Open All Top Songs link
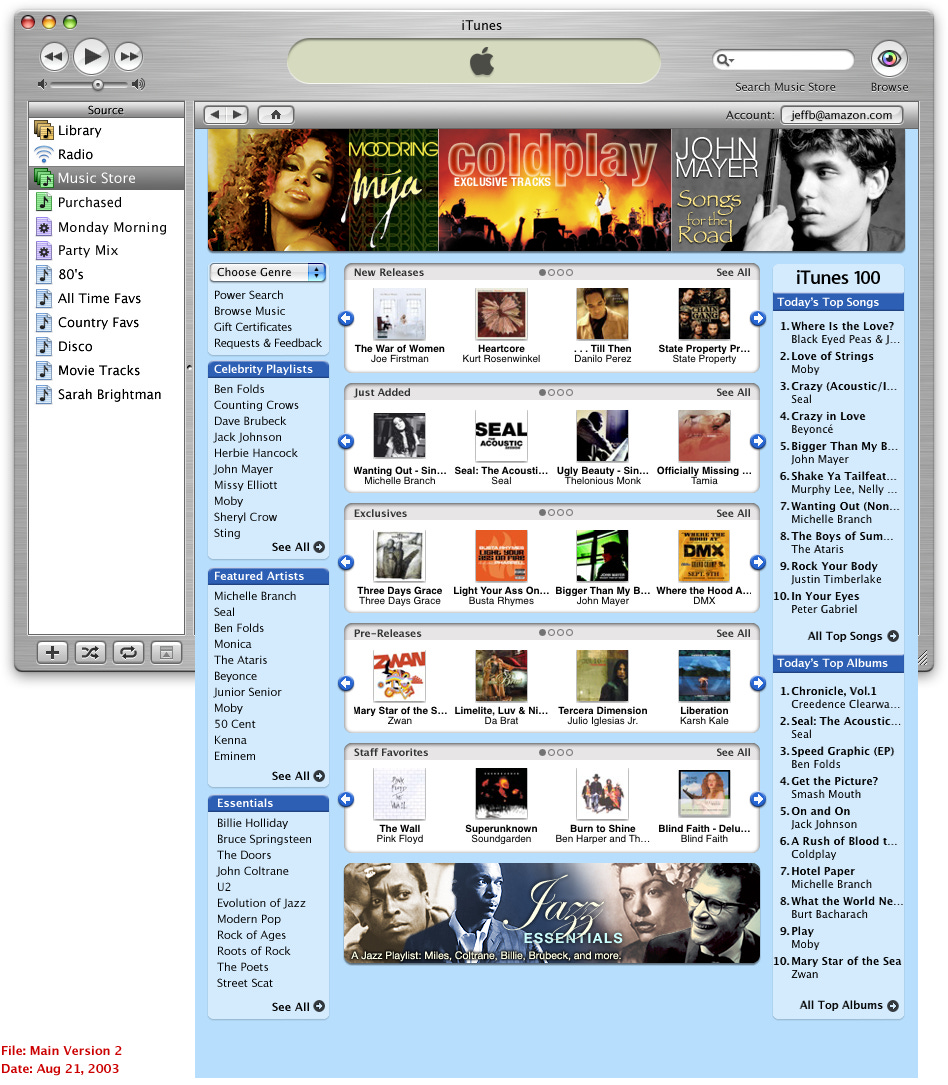 (853, 636)
